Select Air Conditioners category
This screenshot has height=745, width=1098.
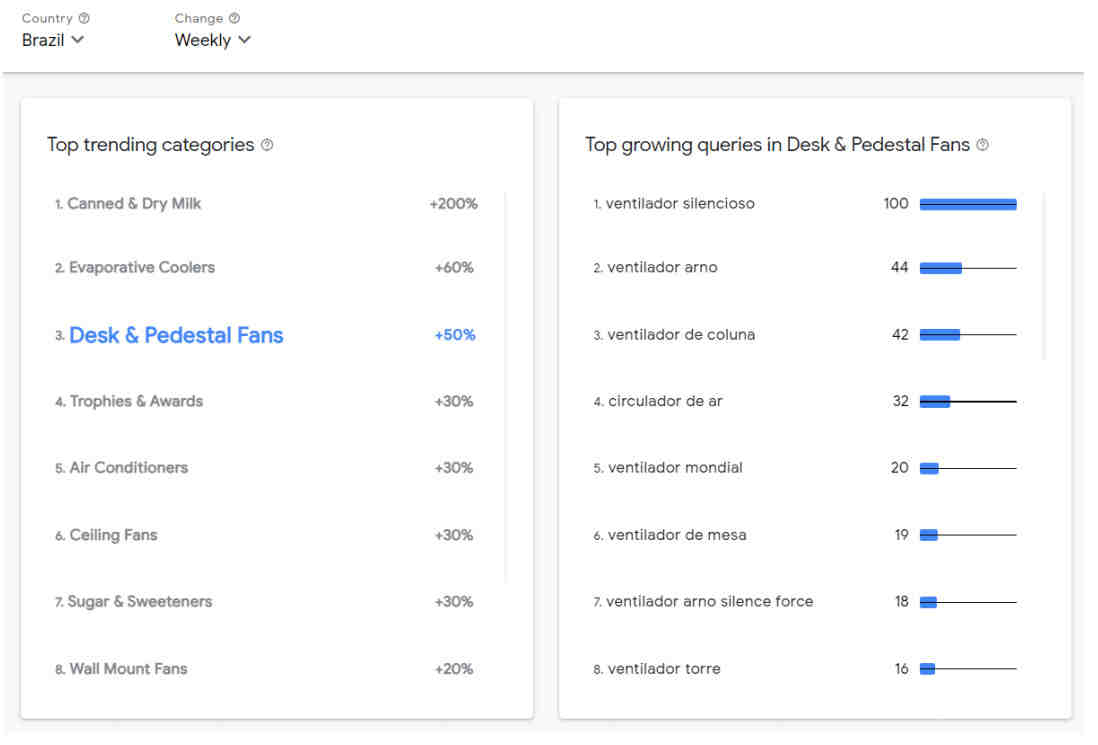click(x=128, y=468)
